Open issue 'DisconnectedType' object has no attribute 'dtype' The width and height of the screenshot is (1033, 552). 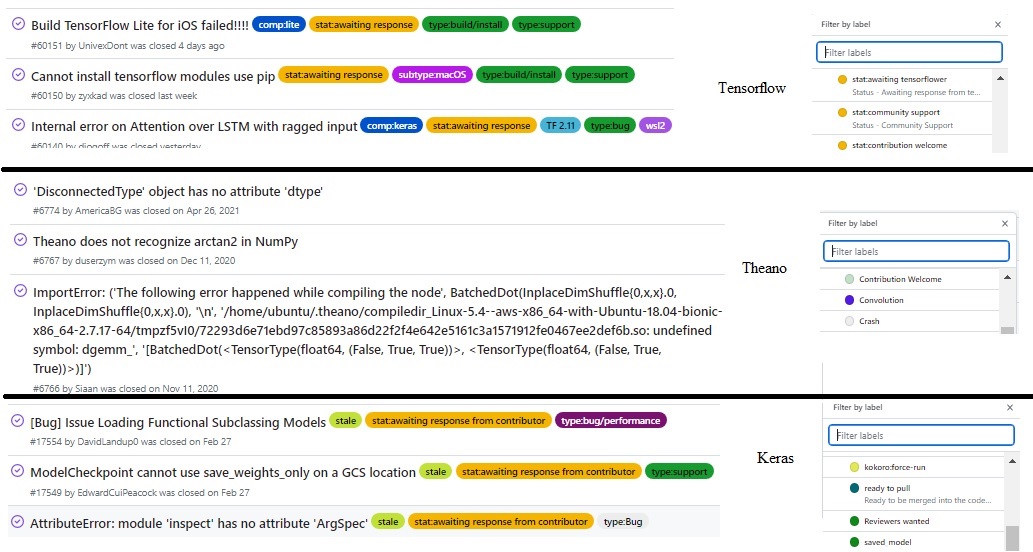tap(178, 192)
